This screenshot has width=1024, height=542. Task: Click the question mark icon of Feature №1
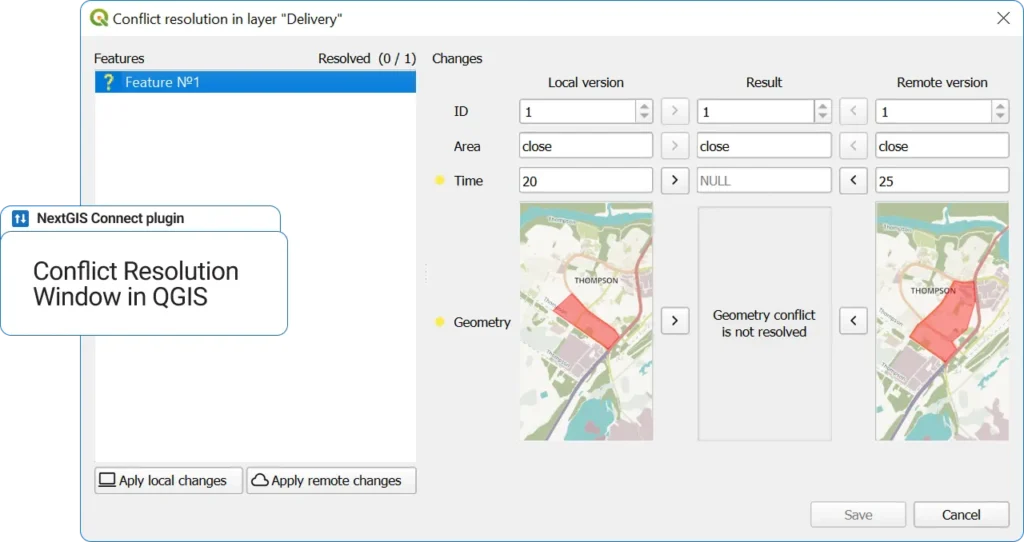[109, 82]
